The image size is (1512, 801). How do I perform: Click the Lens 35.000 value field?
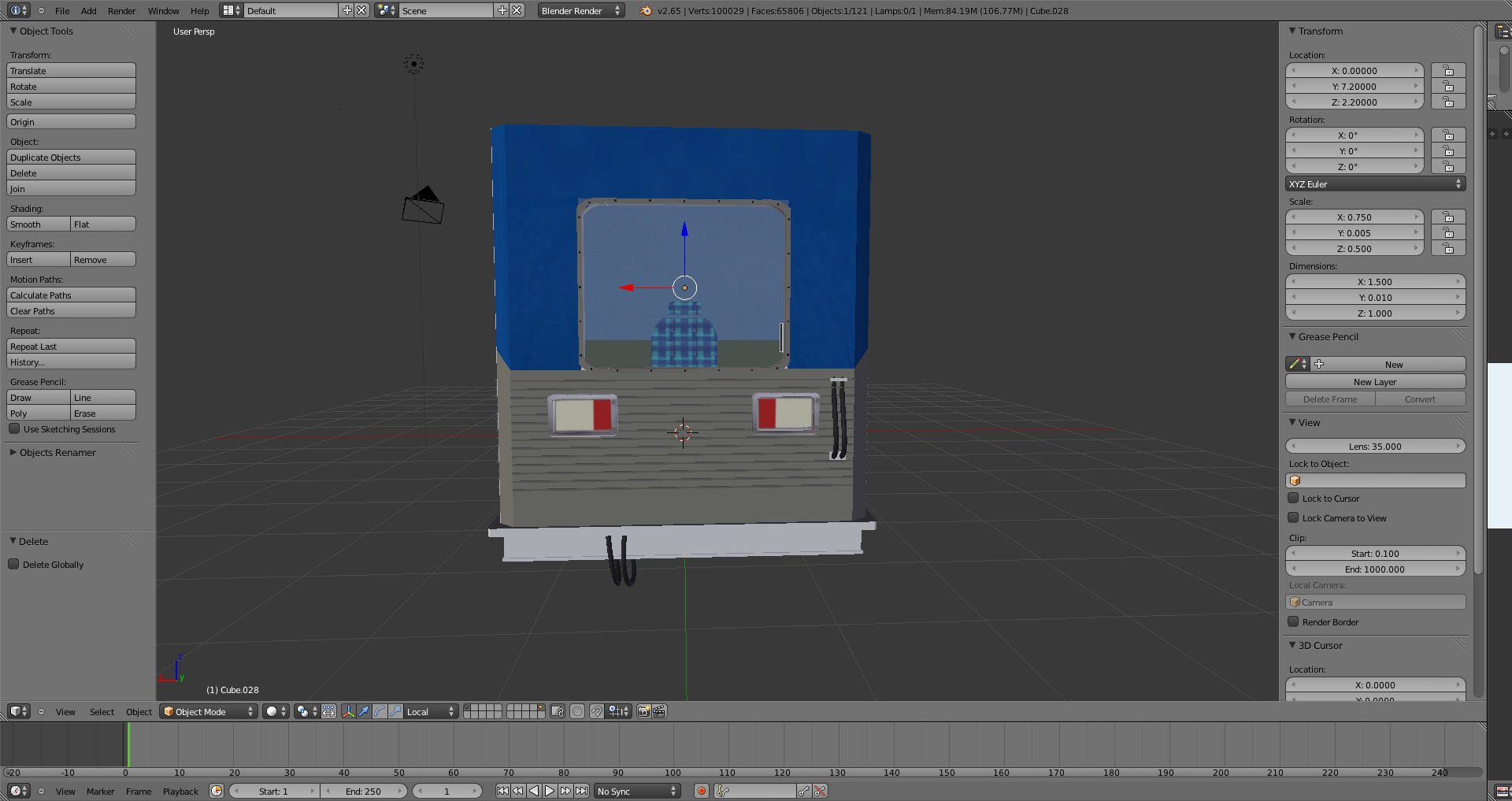1375,447
